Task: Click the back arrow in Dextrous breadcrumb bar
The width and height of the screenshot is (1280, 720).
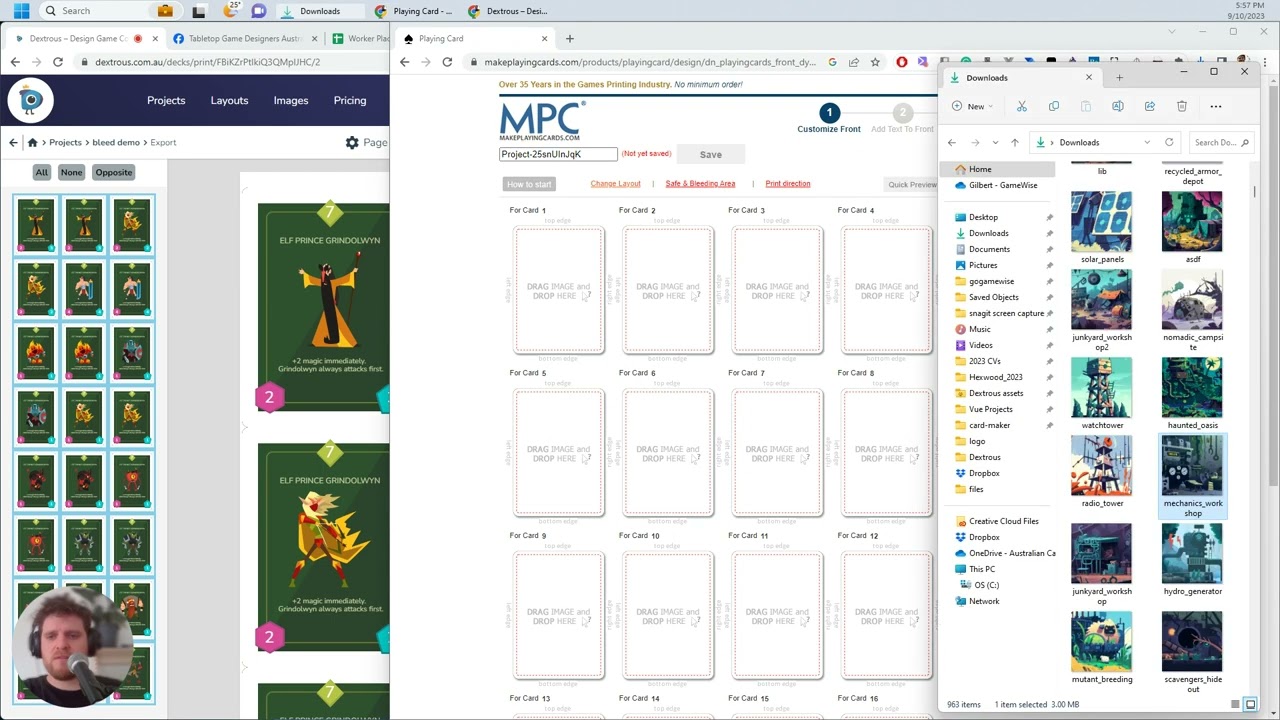Action: click(x=13, y=143)
